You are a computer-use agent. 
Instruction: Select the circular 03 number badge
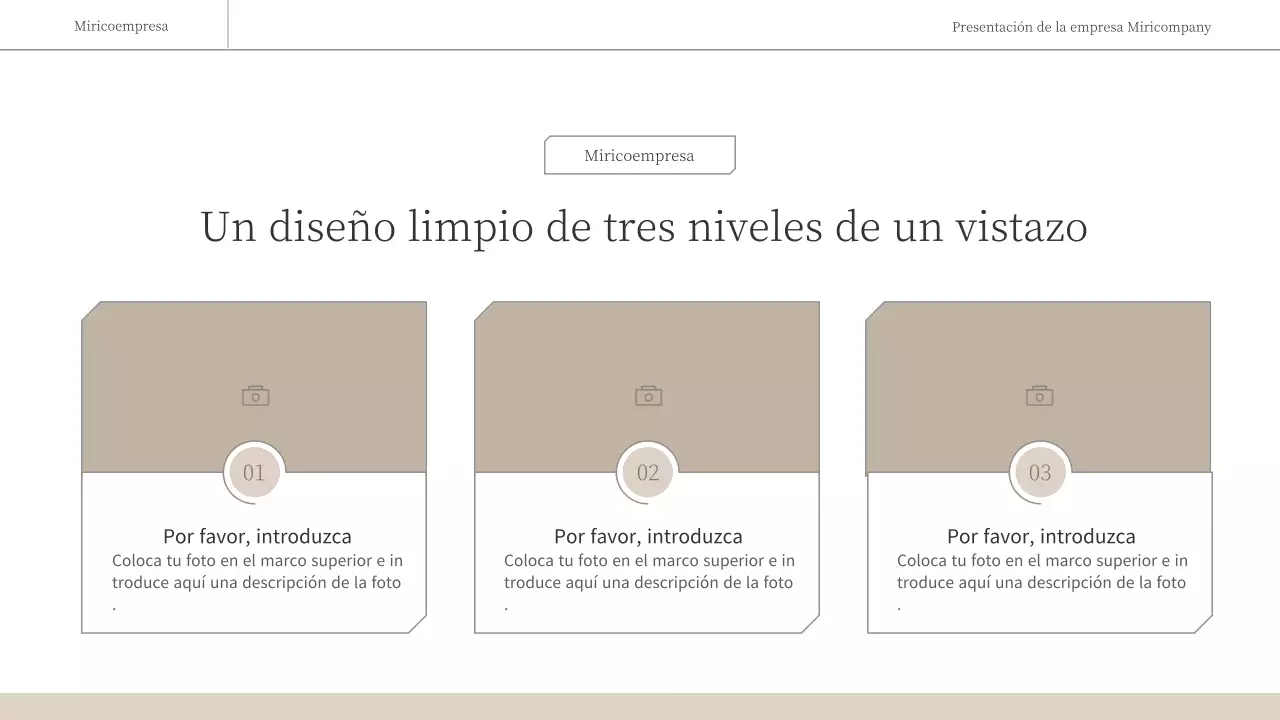(x=1040, y=472)
